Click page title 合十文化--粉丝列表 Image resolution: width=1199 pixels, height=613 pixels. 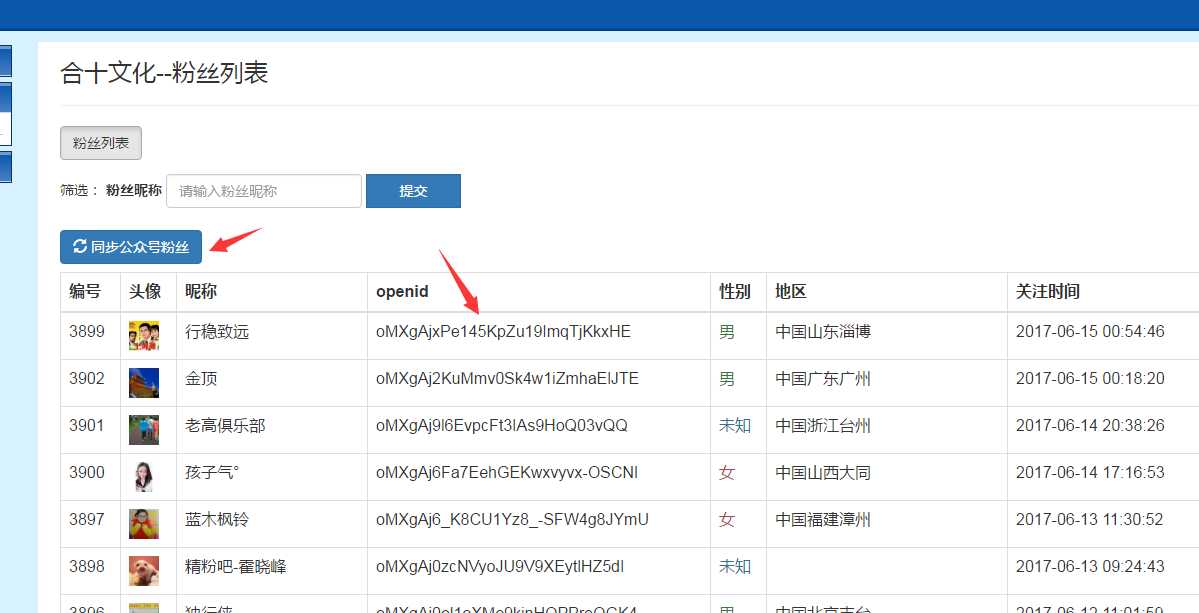point(164,73)
